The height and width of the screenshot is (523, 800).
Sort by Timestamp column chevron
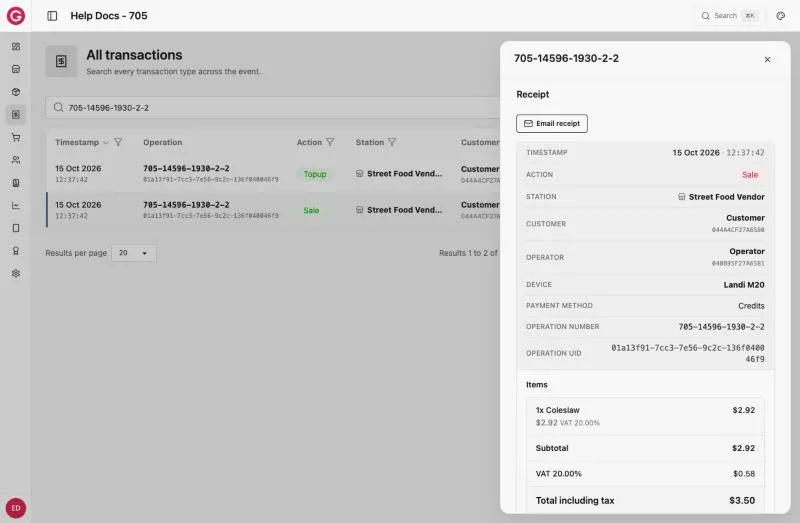[x=106, y=142]
